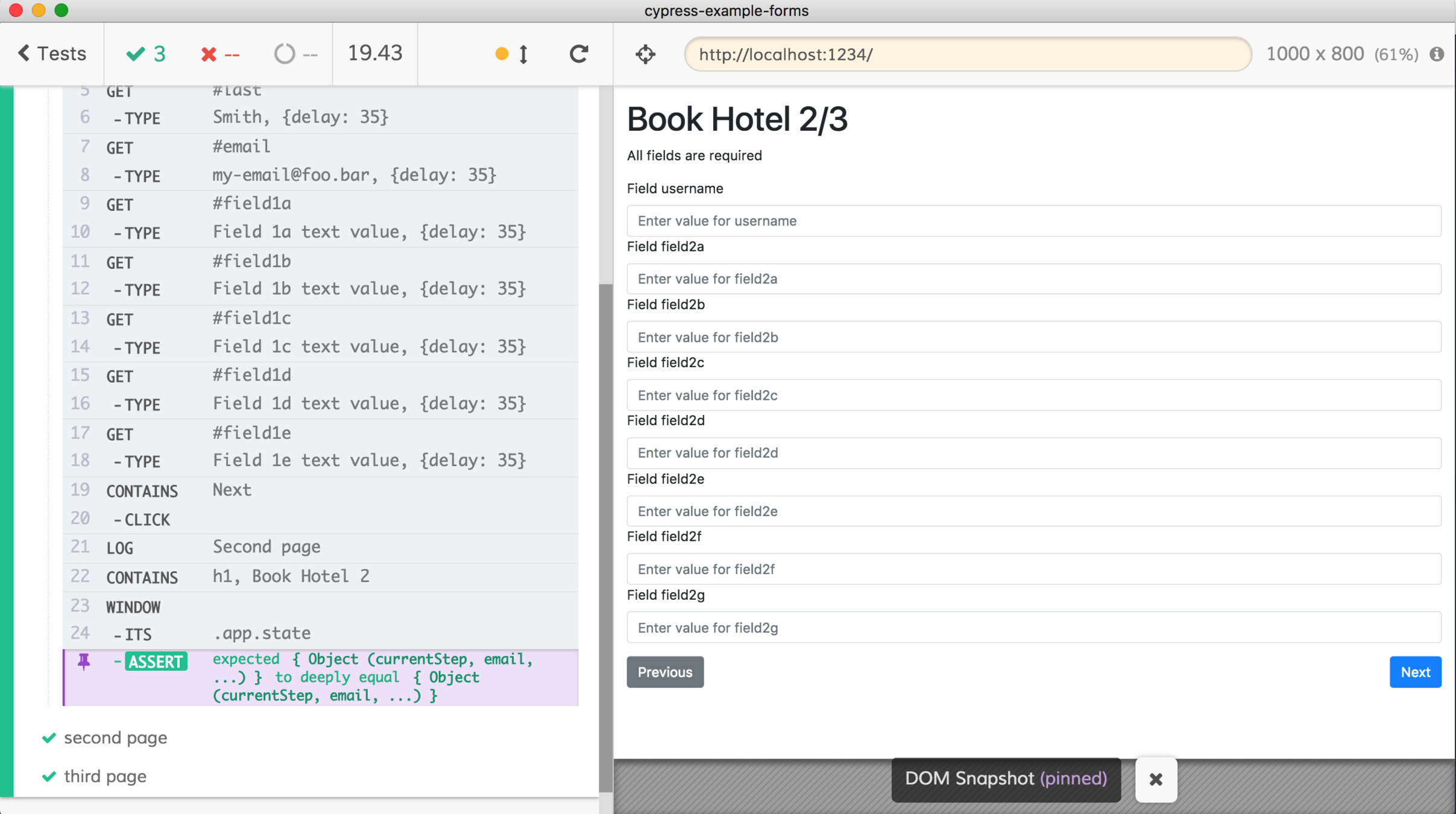
Task: Click the reload tests icon
Action: click(579, 54)
